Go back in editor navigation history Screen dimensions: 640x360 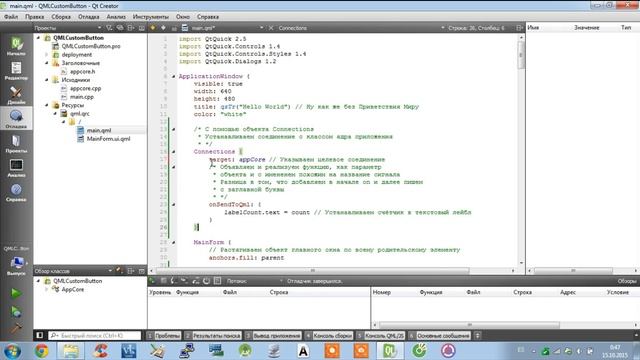click(153, 28)
